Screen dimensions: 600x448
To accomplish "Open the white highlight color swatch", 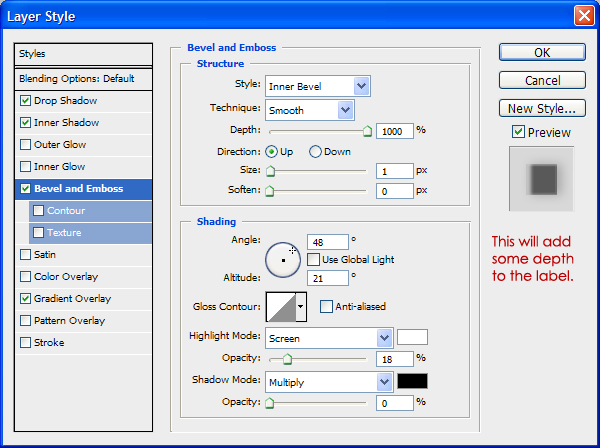I will pyautogui.click(x=412, y=337).
